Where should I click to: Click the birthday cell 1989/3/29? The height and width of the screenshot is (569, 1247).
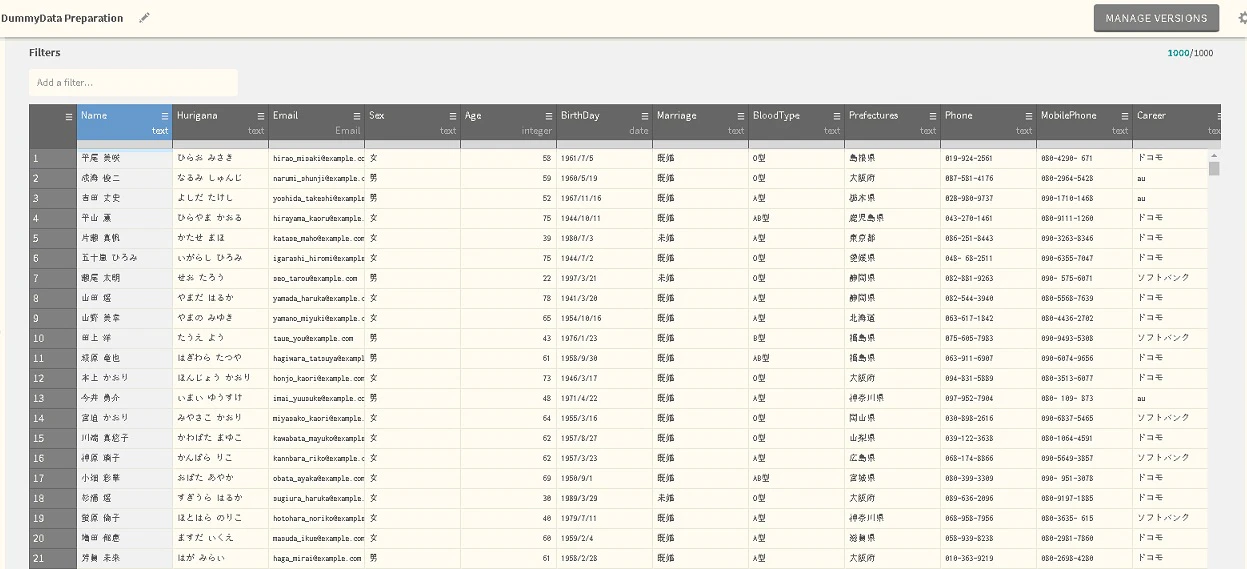pyautogui.click(x=605, y=498)
